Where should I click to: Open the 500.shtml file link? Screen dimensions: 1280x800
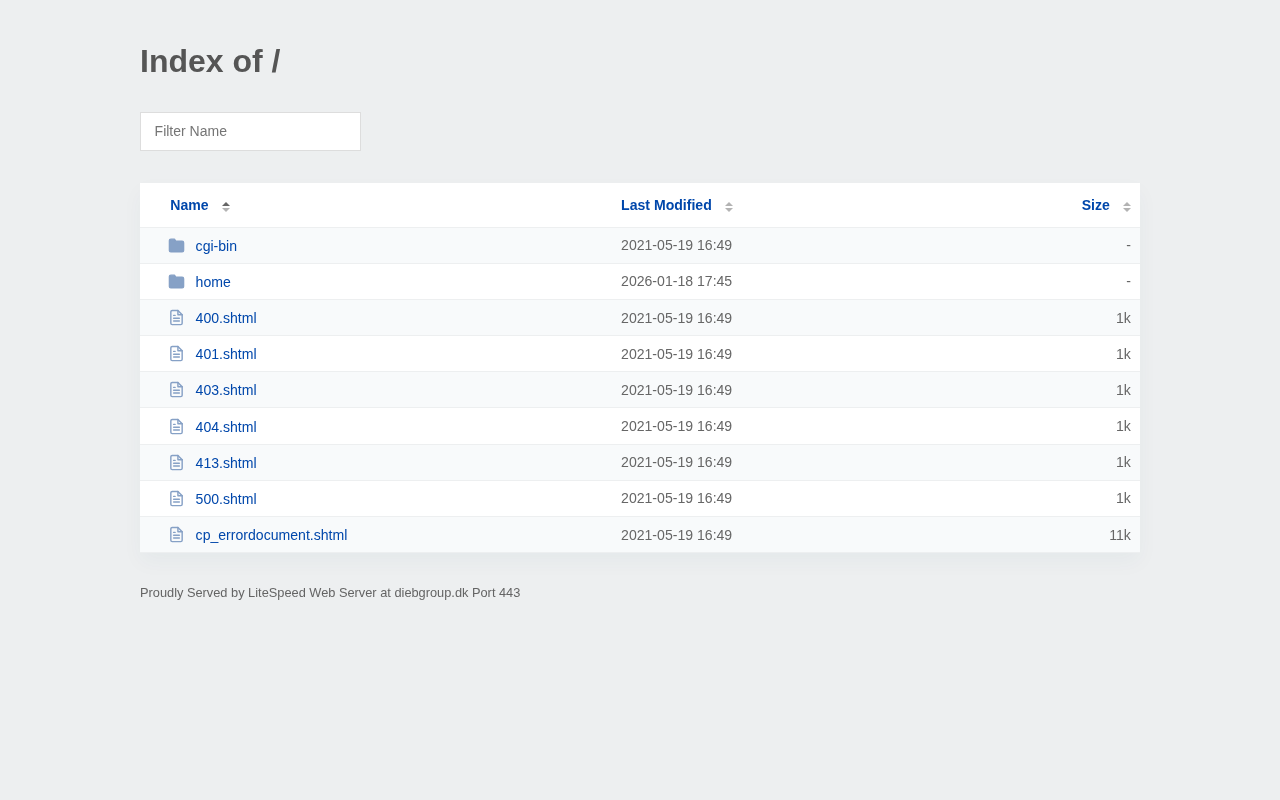point(226,499)
